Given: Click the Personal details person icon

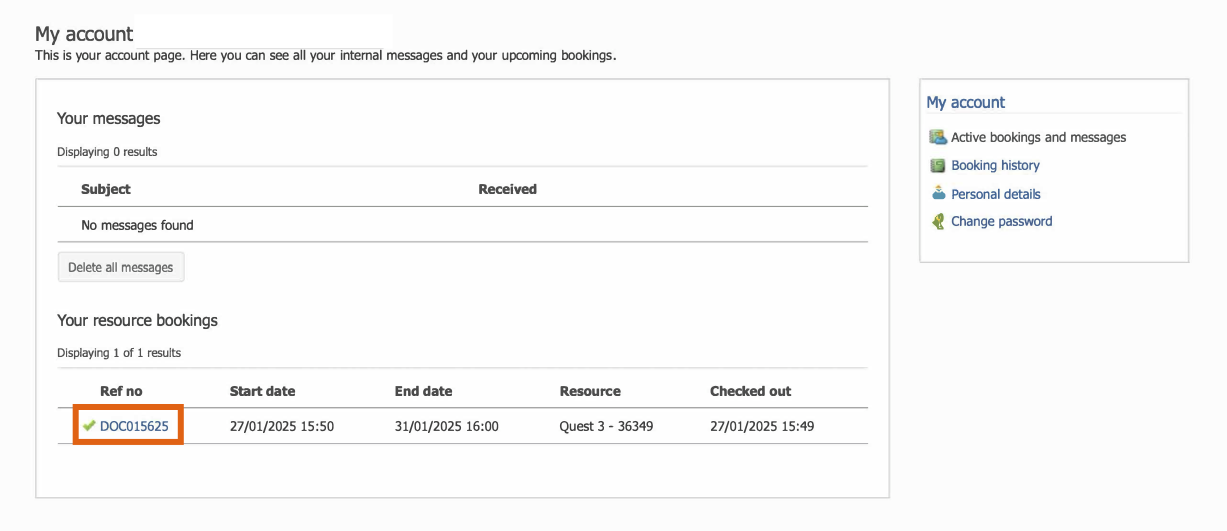Looking at the screenshot, I should 938,193.
